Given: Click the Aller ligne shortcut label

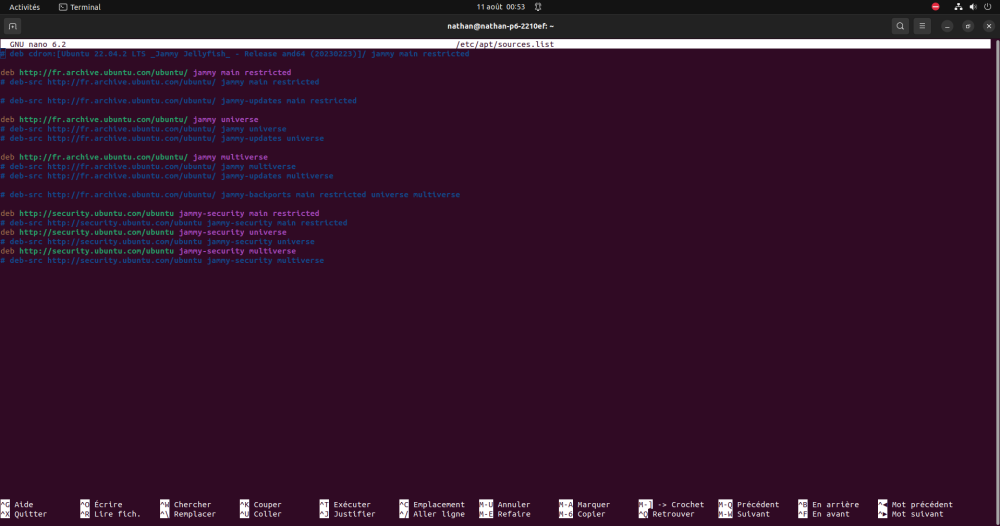Looking at the screenshot, I should coord(438,514).
